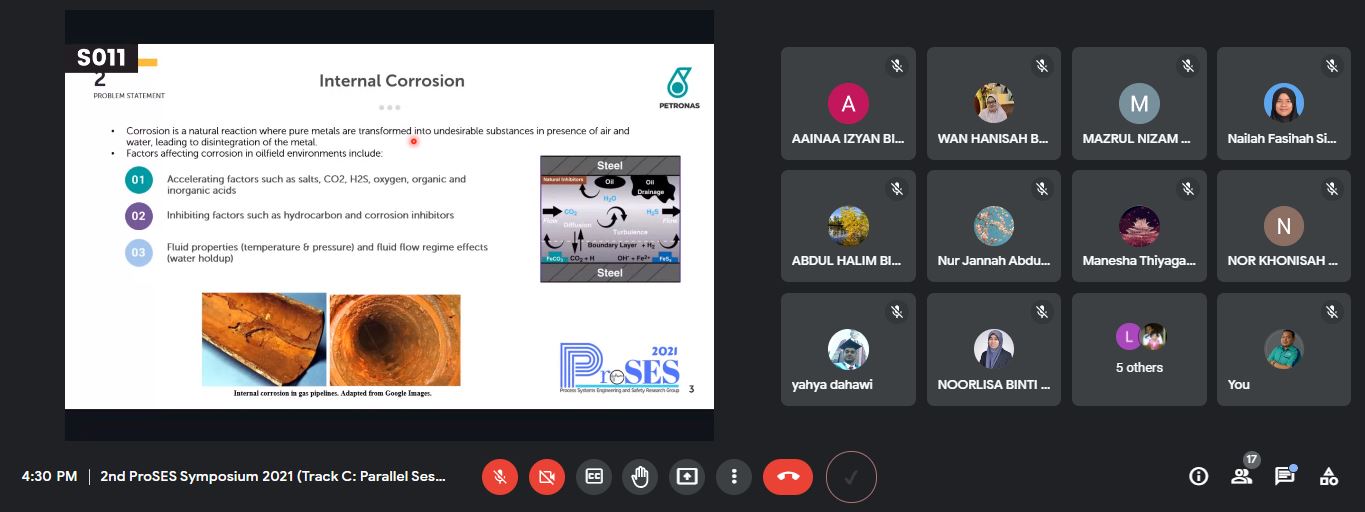Turn on the camera

(546, 476)
